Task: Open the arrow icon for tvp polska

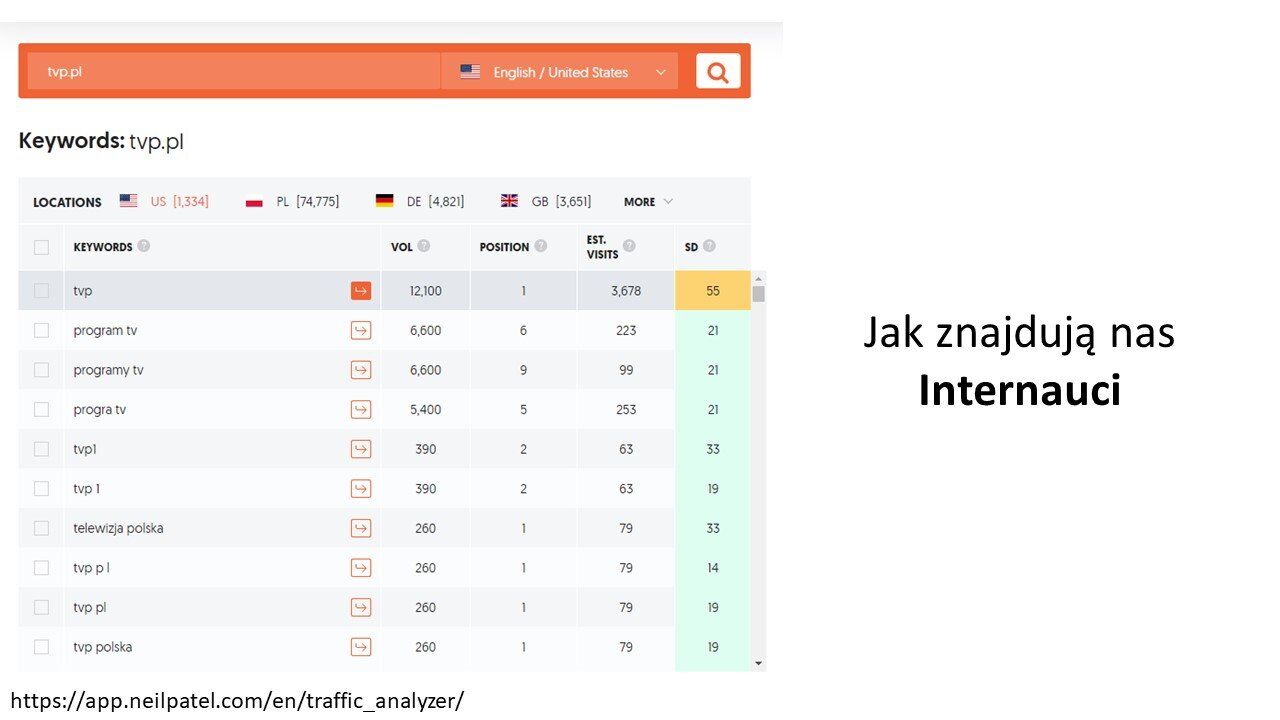Action: [361, 647]
